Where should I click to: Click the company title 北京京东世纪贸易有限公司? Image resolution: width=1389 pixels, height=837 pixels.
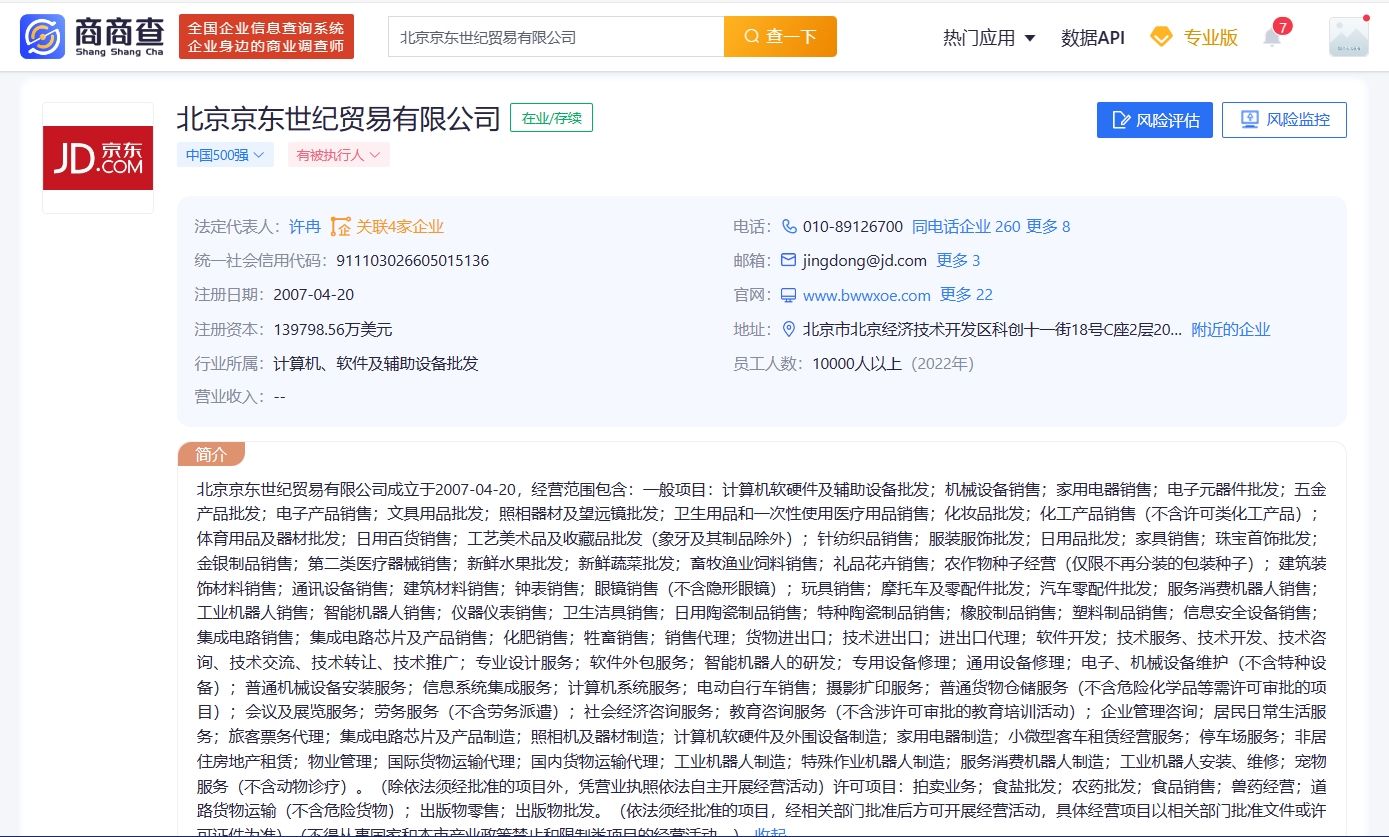pyautogui.click(x=338, y=119)
